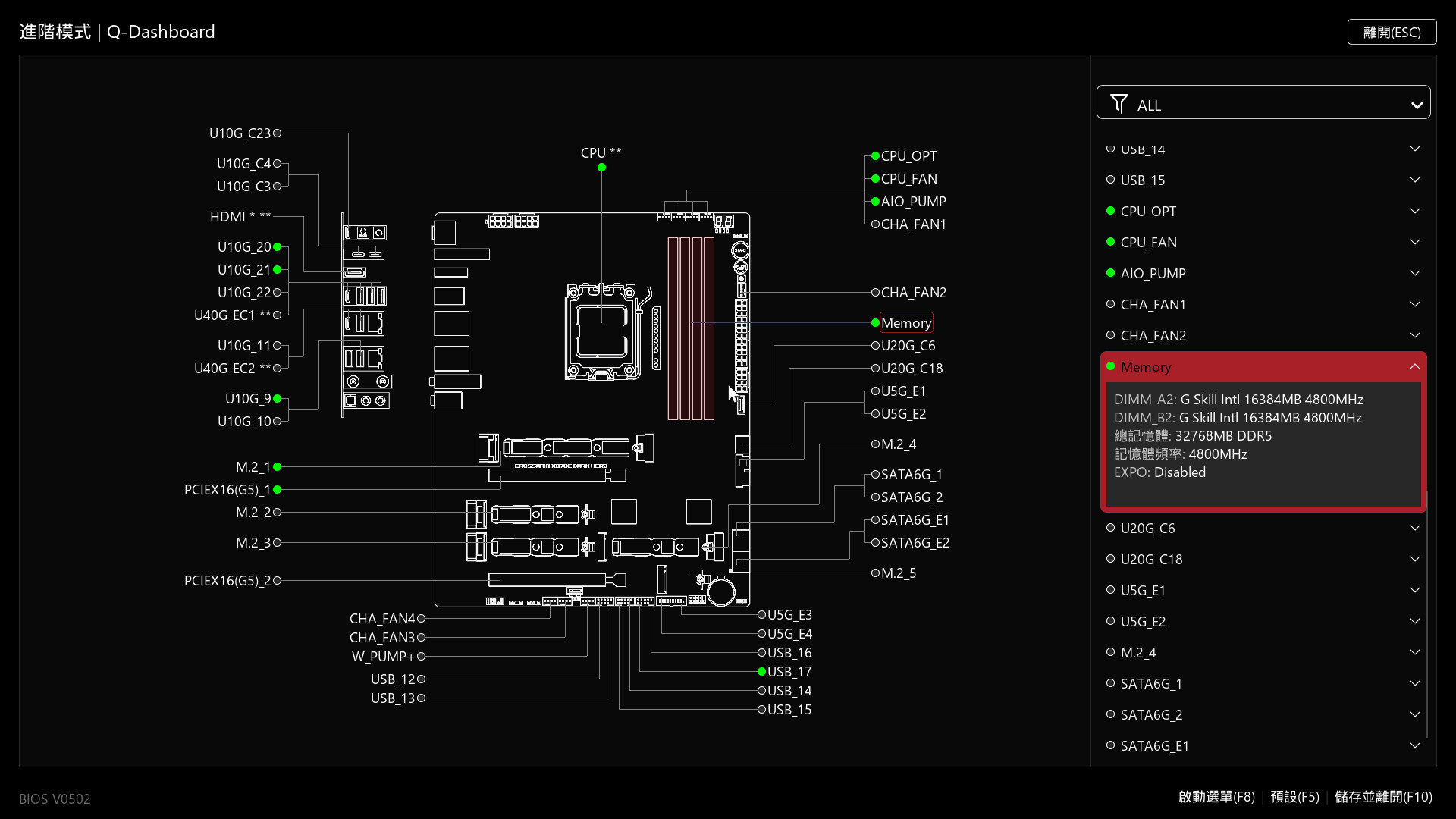Click the PCIEX16(G5)_1 connector indicator
Image resolution: width=1456 pixels, height=819 pixels.
(x=278, y=490)
